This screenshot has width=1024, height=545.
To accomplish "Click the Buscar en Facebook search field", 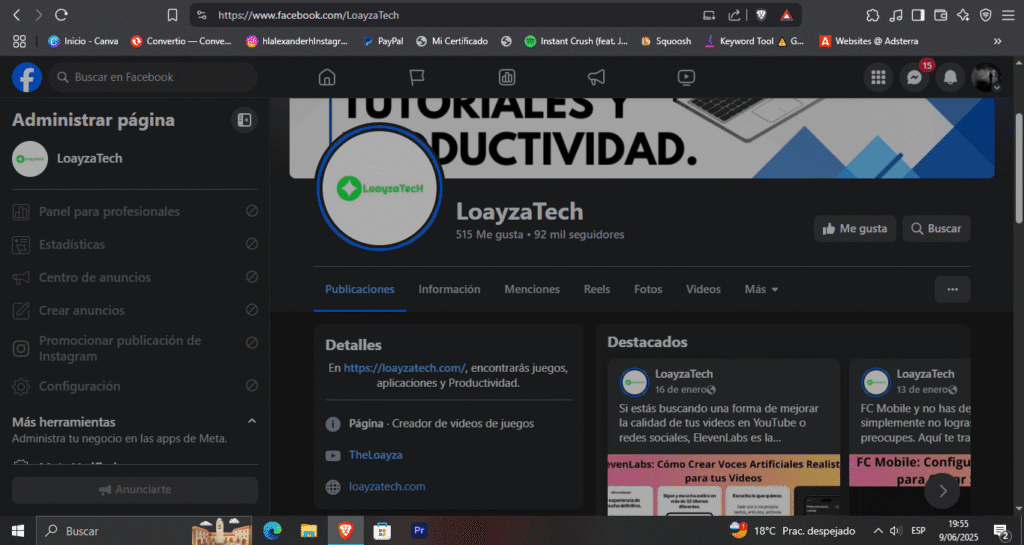I will point(153,77).
